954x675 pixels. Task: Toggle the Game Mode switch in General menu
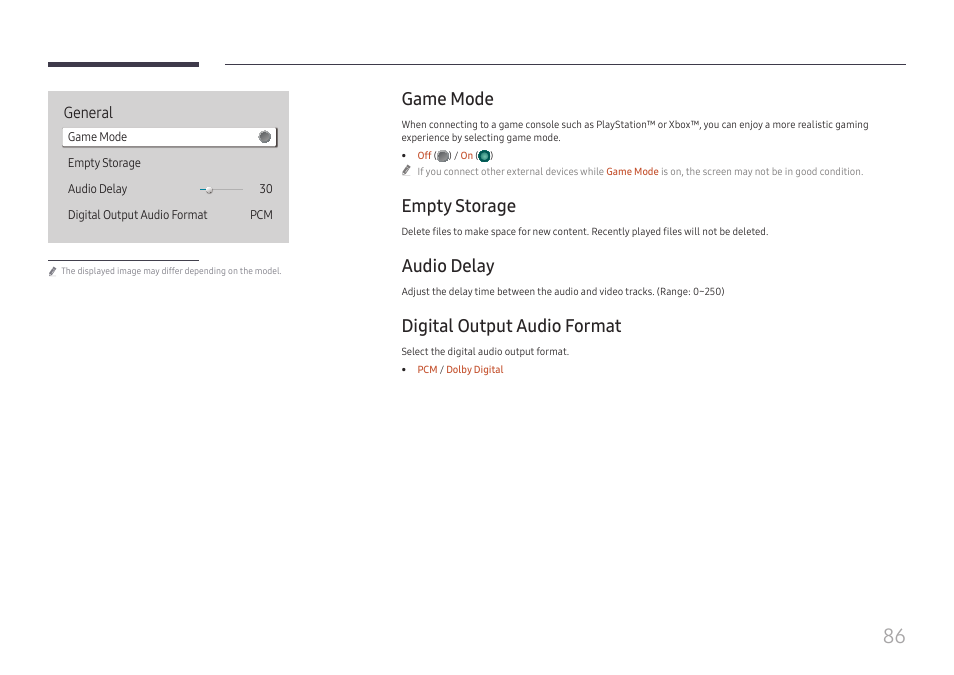coord(265,137)
